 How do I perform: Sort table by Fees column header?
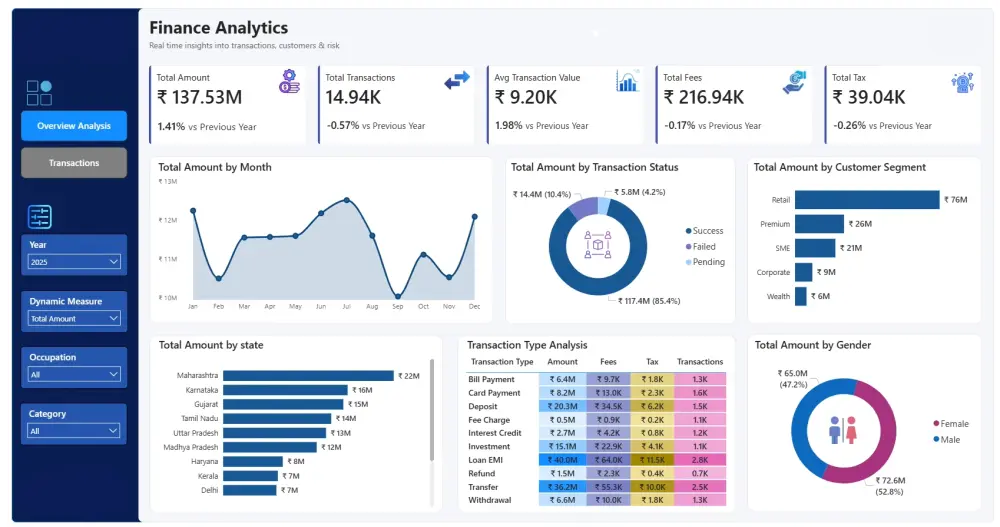point(608,362)
